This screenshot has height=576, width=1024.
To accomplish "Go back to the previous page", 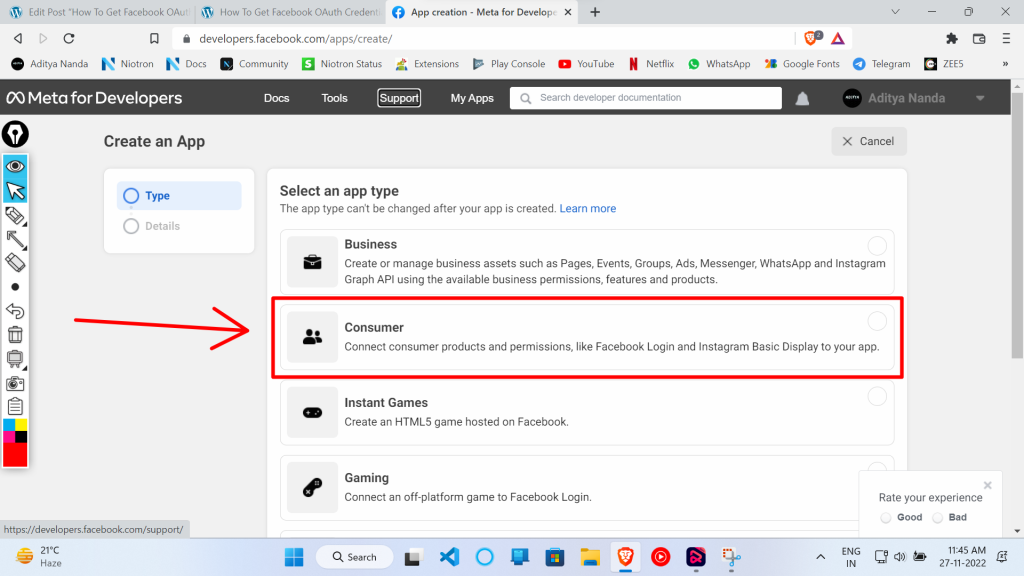I will [x=18, y=39].
